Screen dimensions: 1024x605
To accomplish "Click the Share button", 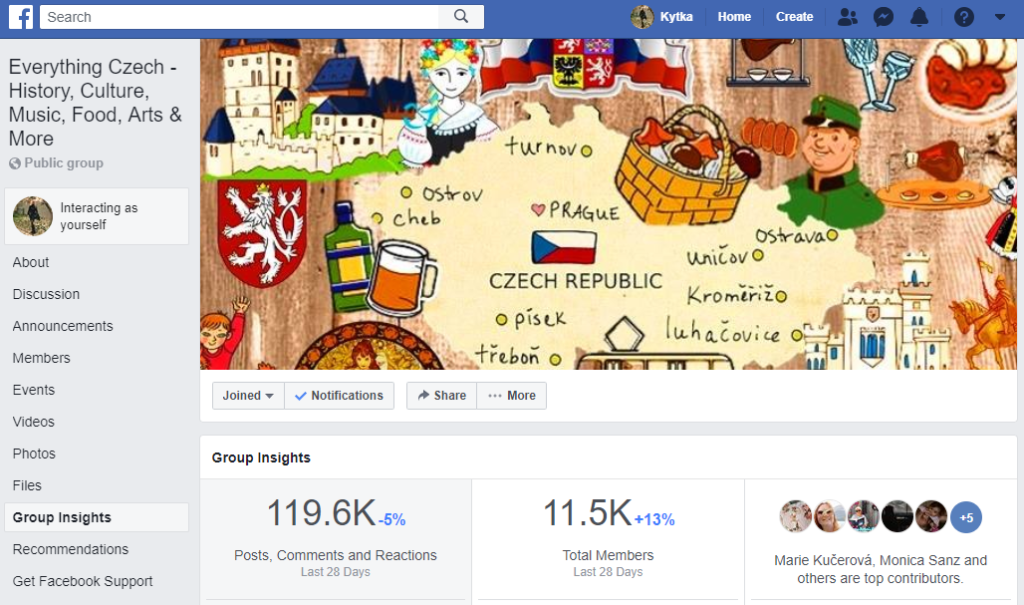I will [x=441, y=396].
